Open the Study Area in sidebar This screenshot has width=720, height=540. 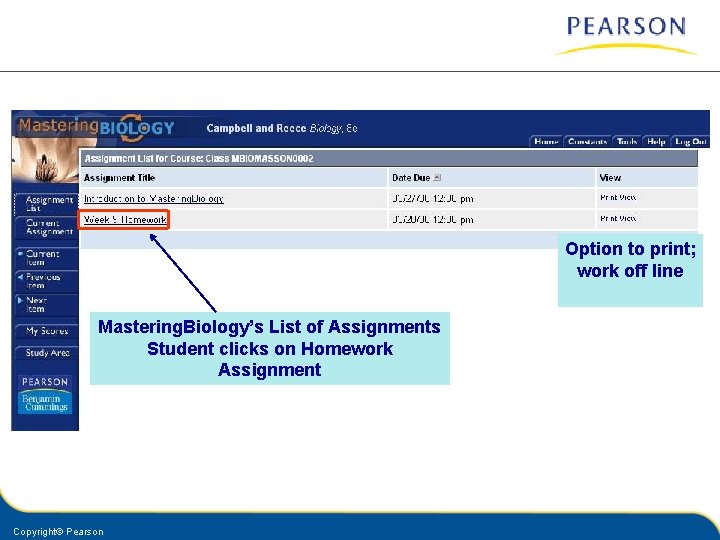(47, 353)
